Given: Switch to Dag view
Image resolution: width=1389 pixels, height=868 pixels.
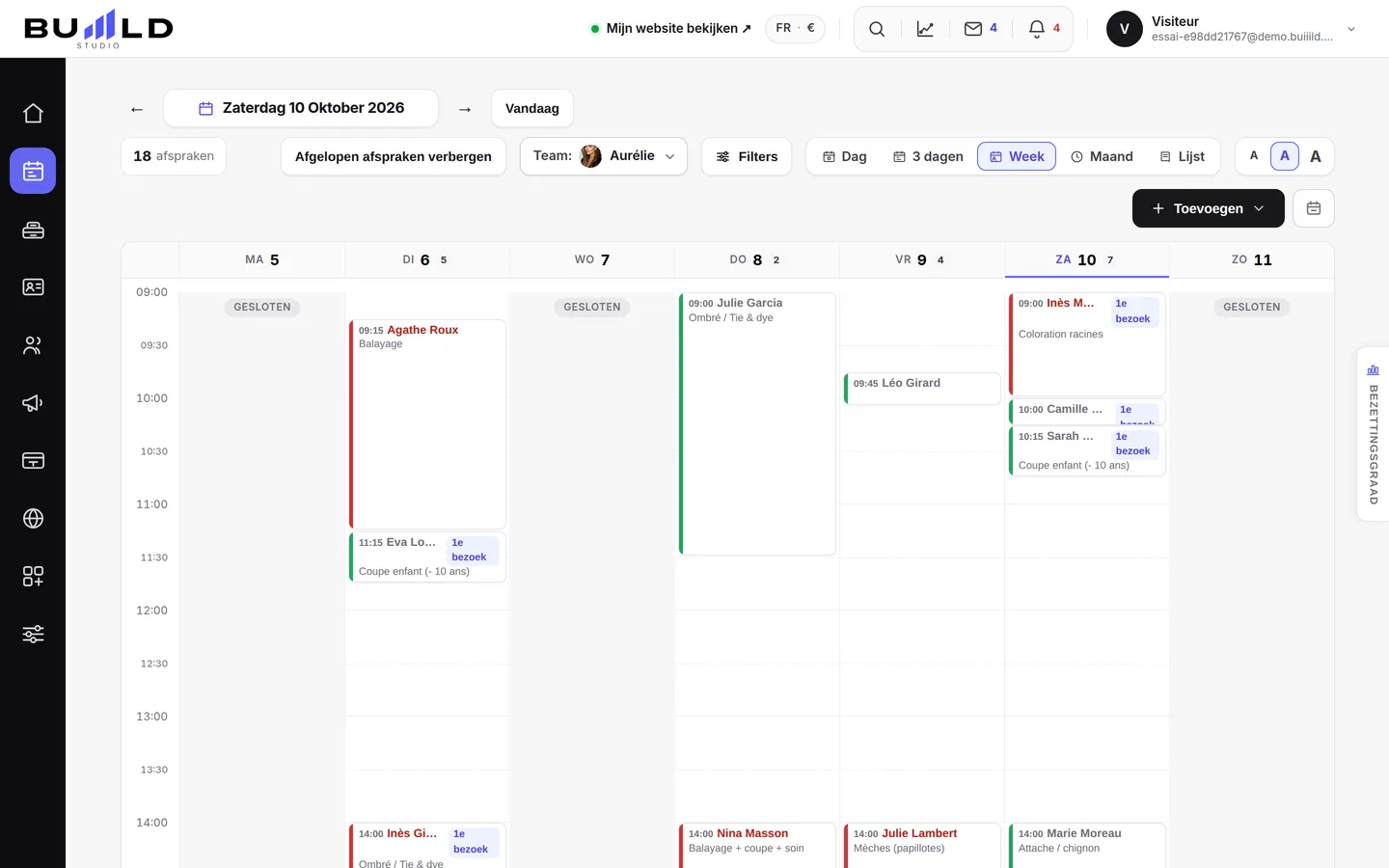Looking at the screenshot, I should (x=845, y=156).
